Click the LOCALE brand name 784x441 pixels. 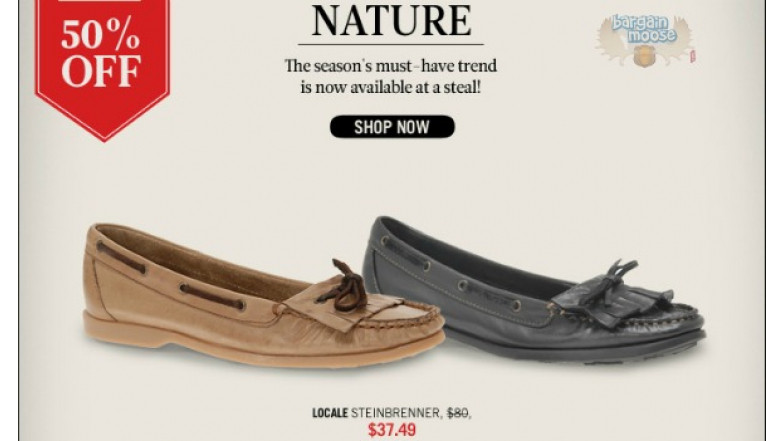point(330,413)
